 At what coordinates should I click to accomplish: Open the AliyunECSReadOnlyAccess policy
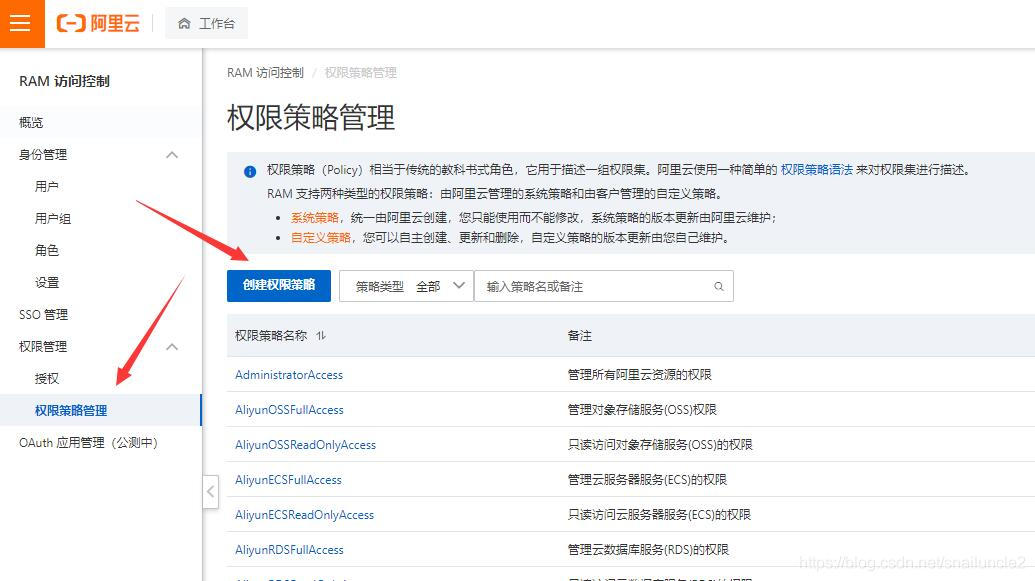tap(304, 515)
